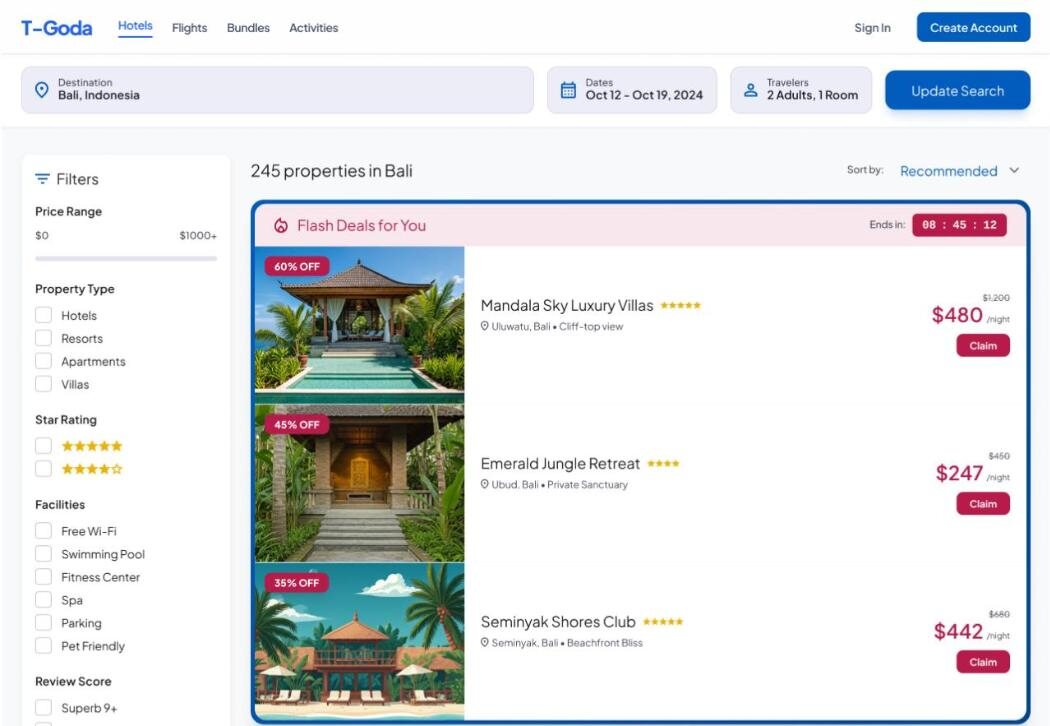The height and width of the screenshot is (726, 1050).
Task: Click the T-Goda logo
Action: (57, 28)
